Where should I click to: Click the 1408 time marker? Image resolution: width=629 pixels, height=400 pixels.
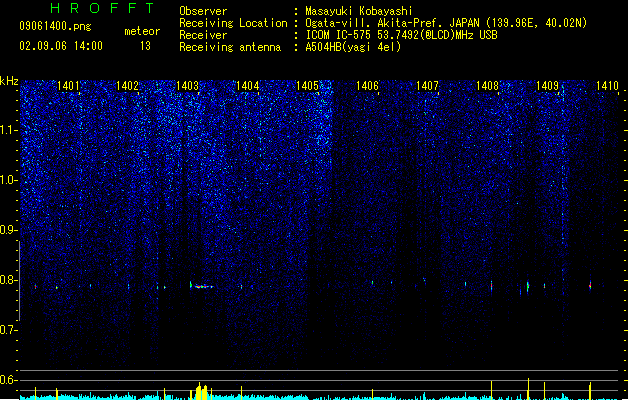pos(487,85)
